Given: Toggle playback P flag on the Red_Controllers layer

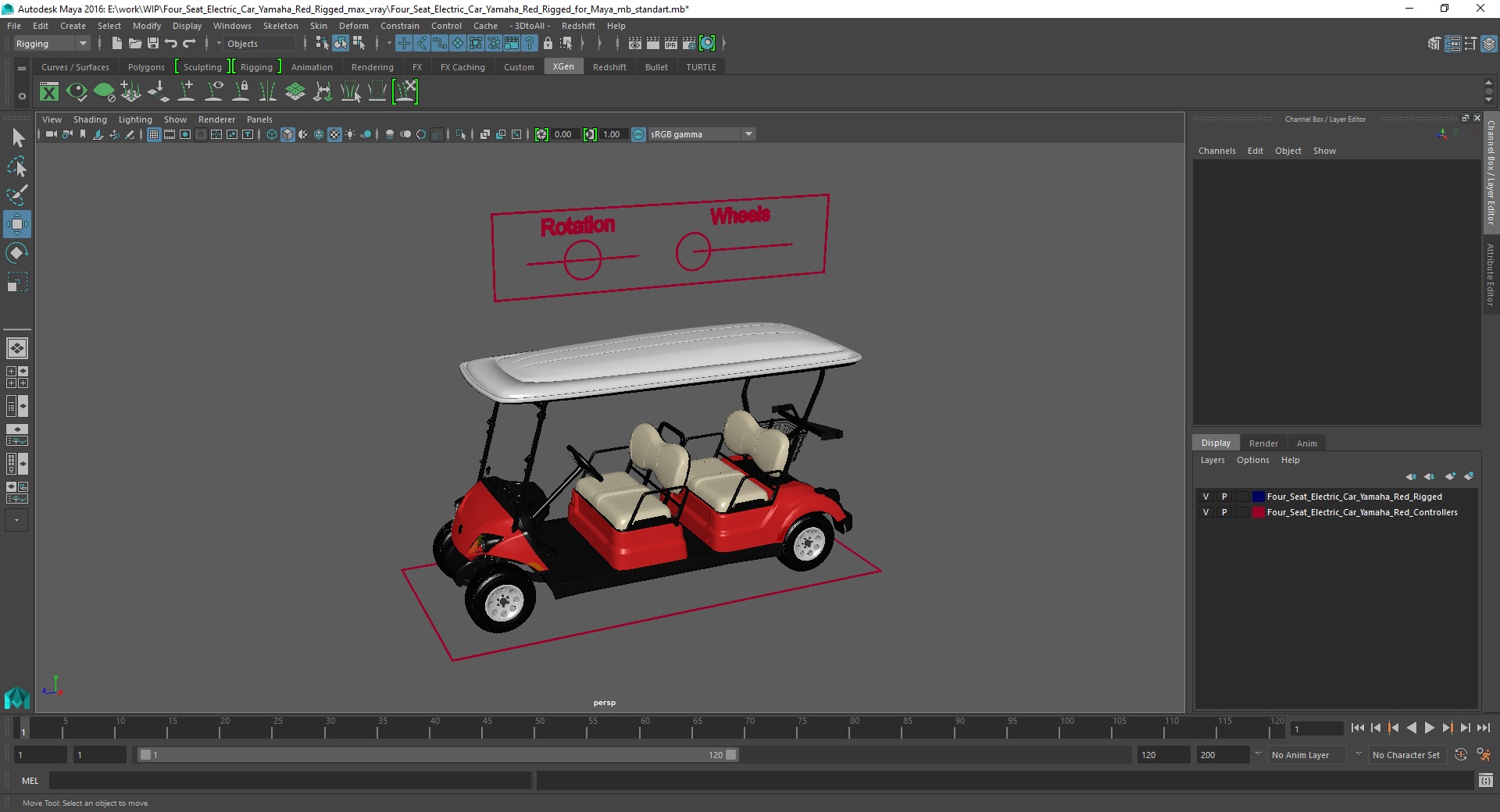Looking at the screenshot, I should 1224,512.
